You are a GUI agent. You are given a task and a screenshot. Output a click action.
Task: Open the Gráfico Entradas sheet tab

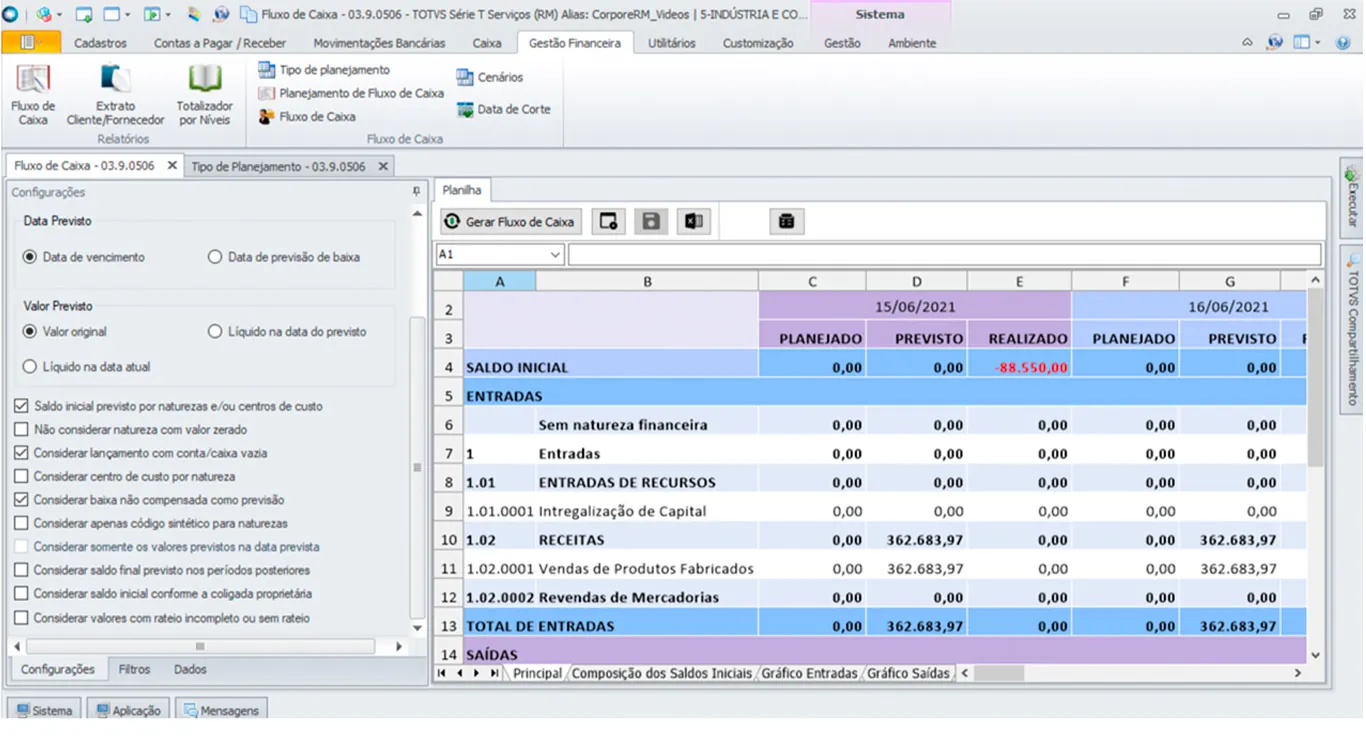(808, 674)
